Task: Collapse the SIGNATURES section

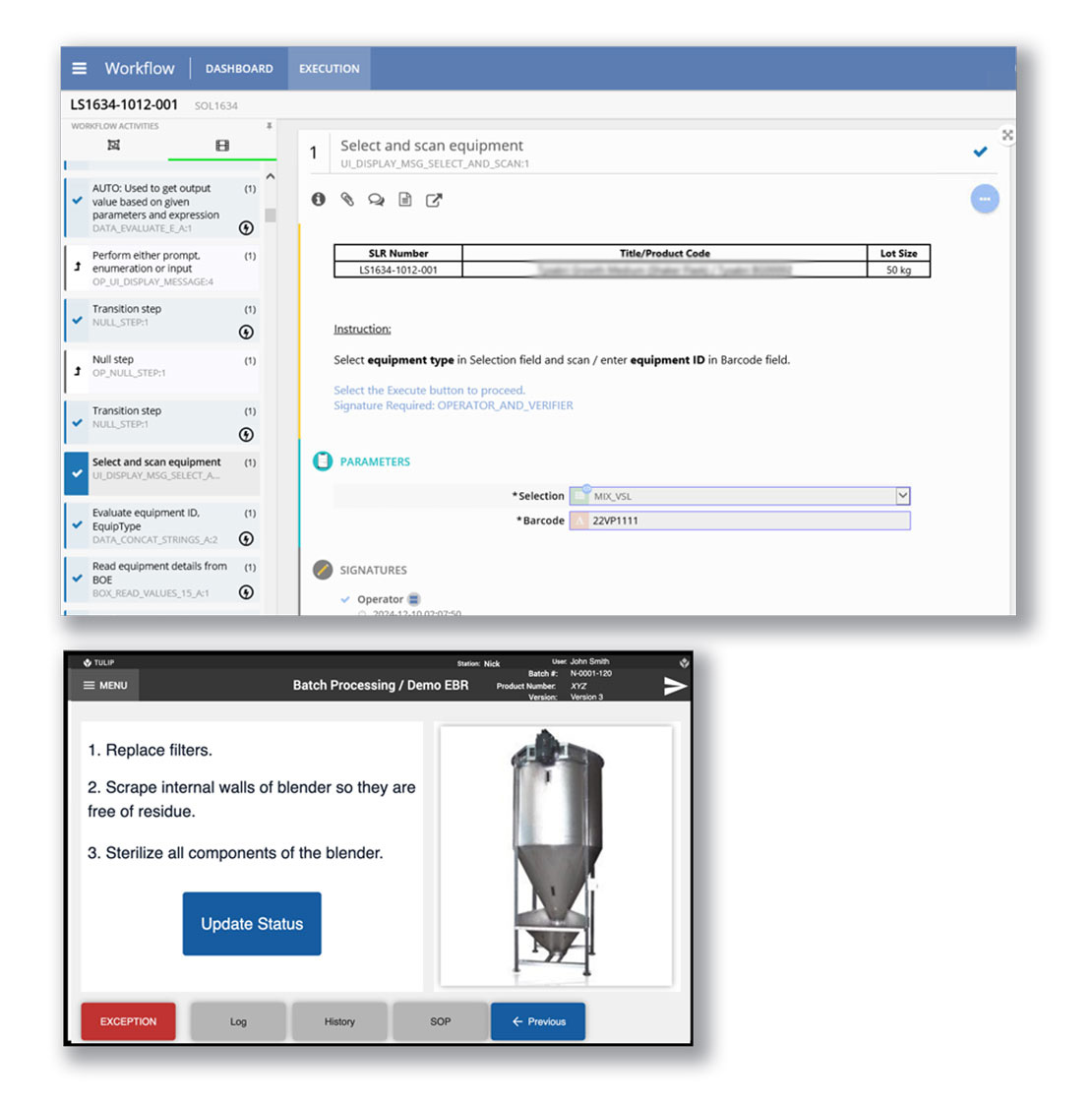Action: [x=323, y=570]
